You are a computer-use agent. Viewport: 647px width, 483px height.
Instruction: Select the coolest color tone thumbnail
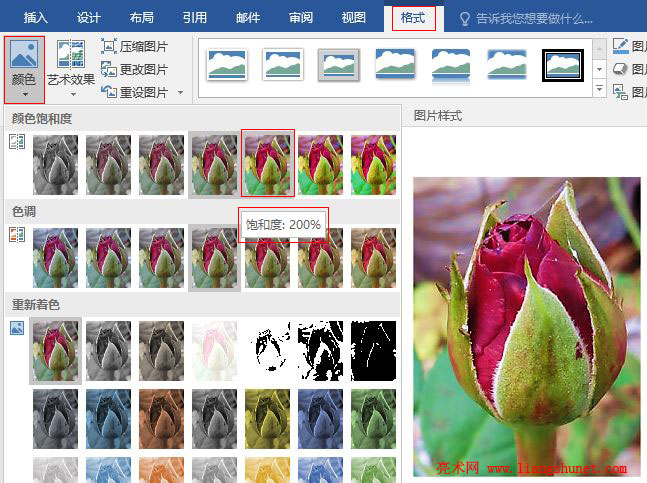tap(55, 258)
